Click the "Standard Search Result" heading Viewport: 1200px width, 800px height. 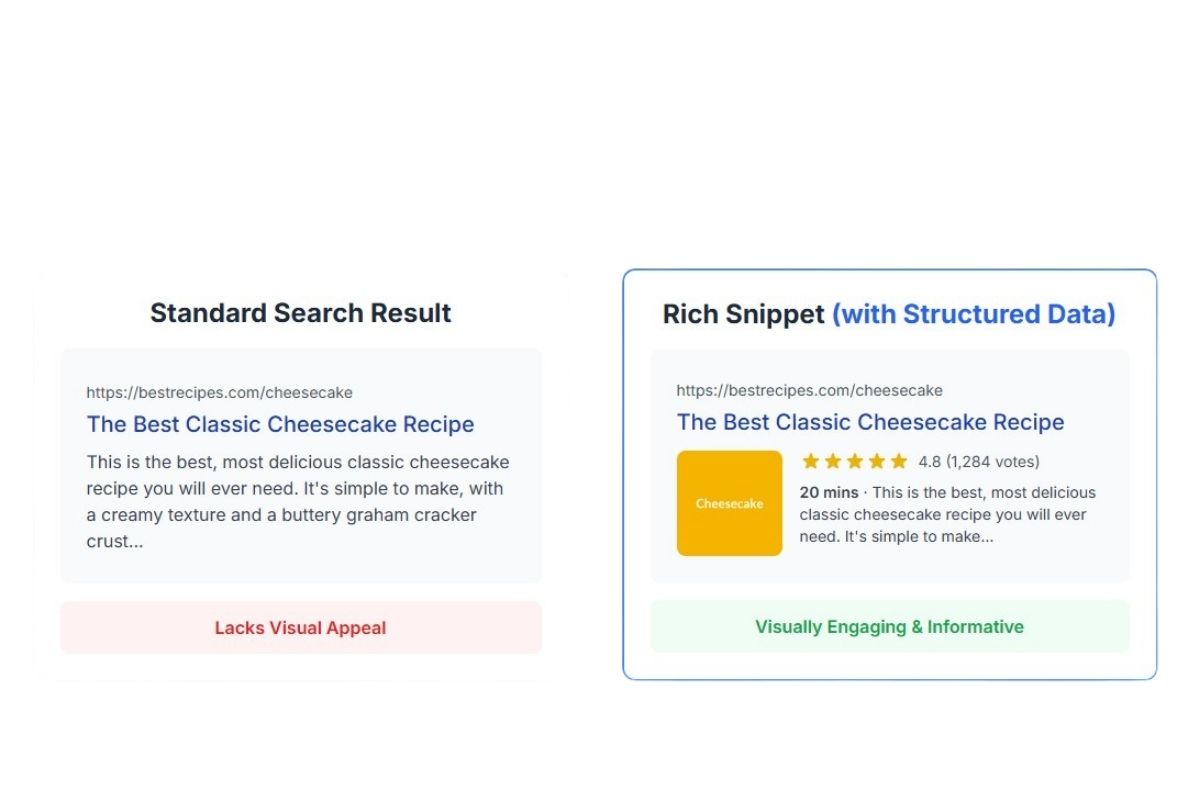pyautogui.click(x=300, y=313)
